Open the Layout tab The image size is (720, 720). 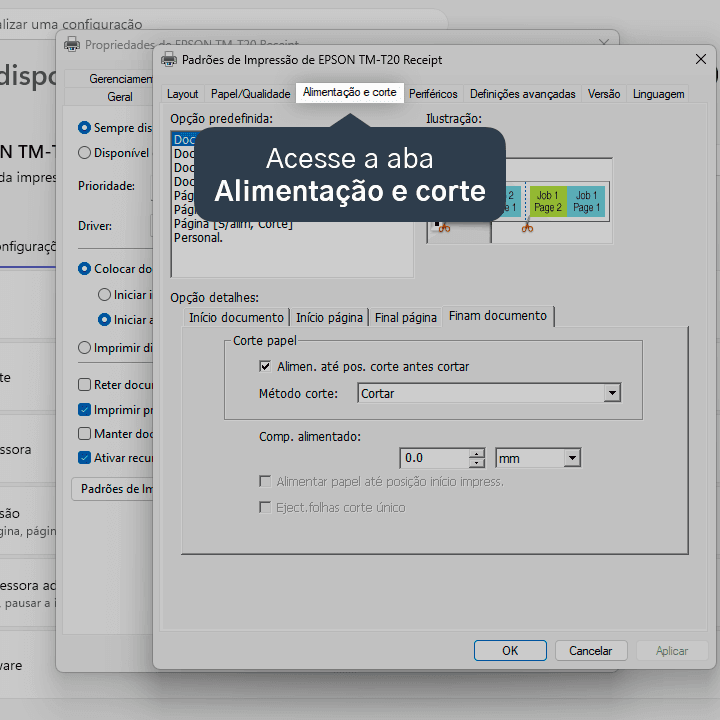click(182, 94)
